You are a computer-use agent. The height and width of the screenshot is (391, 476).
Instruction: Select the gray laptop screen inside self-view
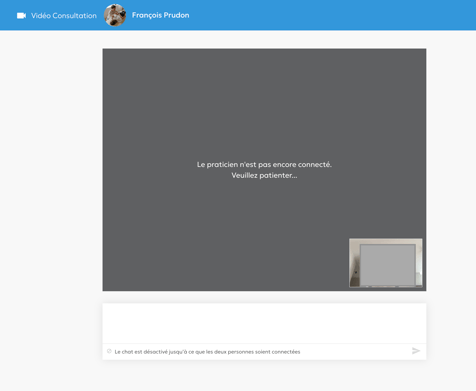(x=388, y=265)
